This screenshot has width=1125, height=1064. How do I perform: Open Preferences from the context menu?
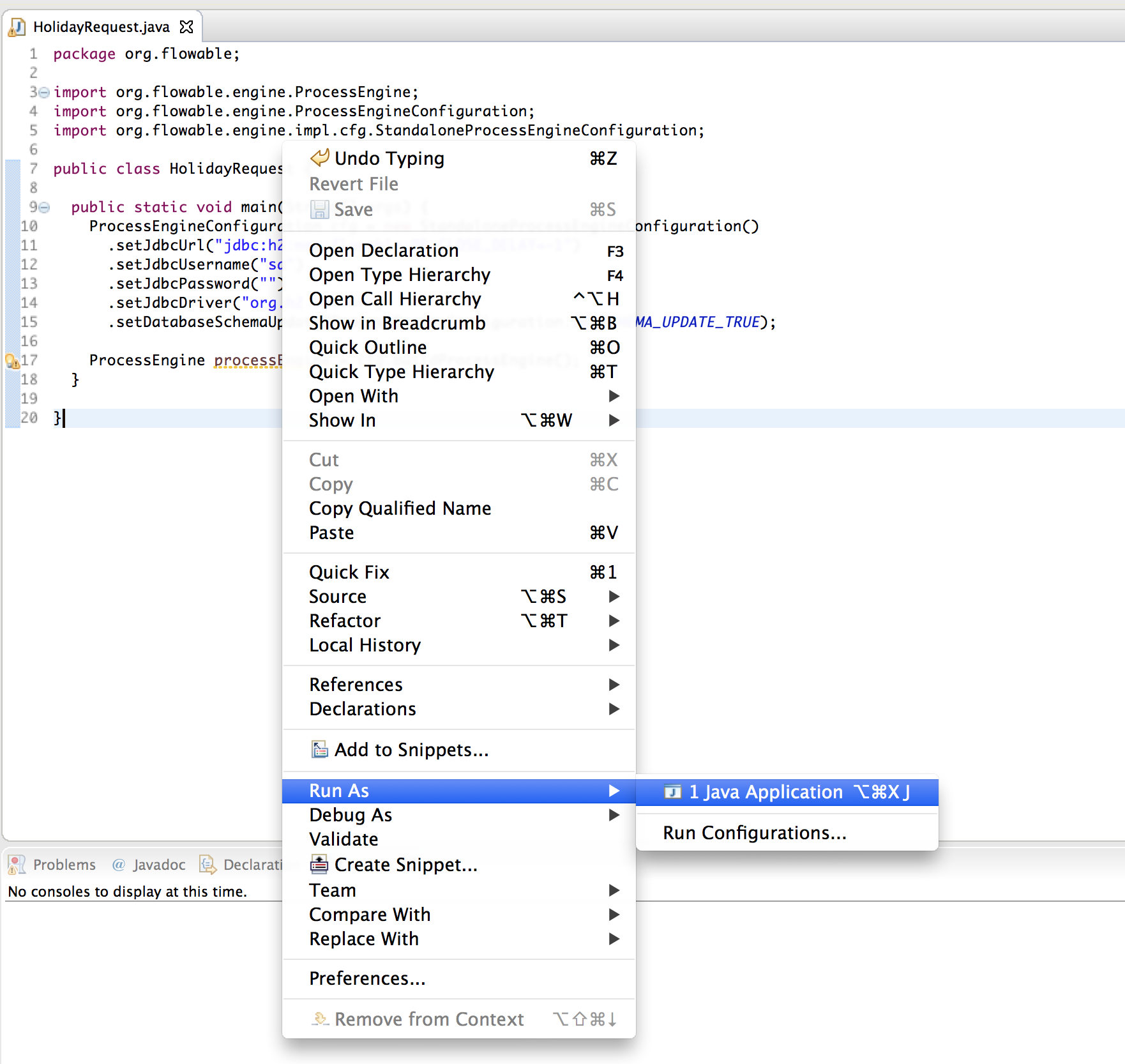367,978
